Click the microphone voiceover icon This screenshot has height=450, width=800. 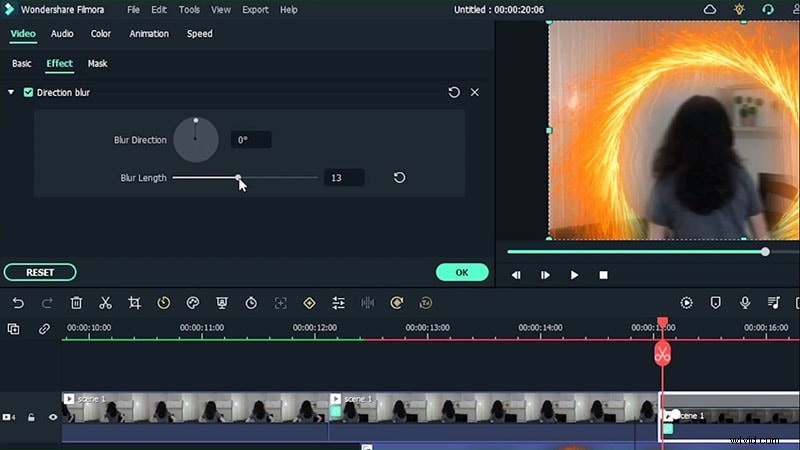(745, 303)
